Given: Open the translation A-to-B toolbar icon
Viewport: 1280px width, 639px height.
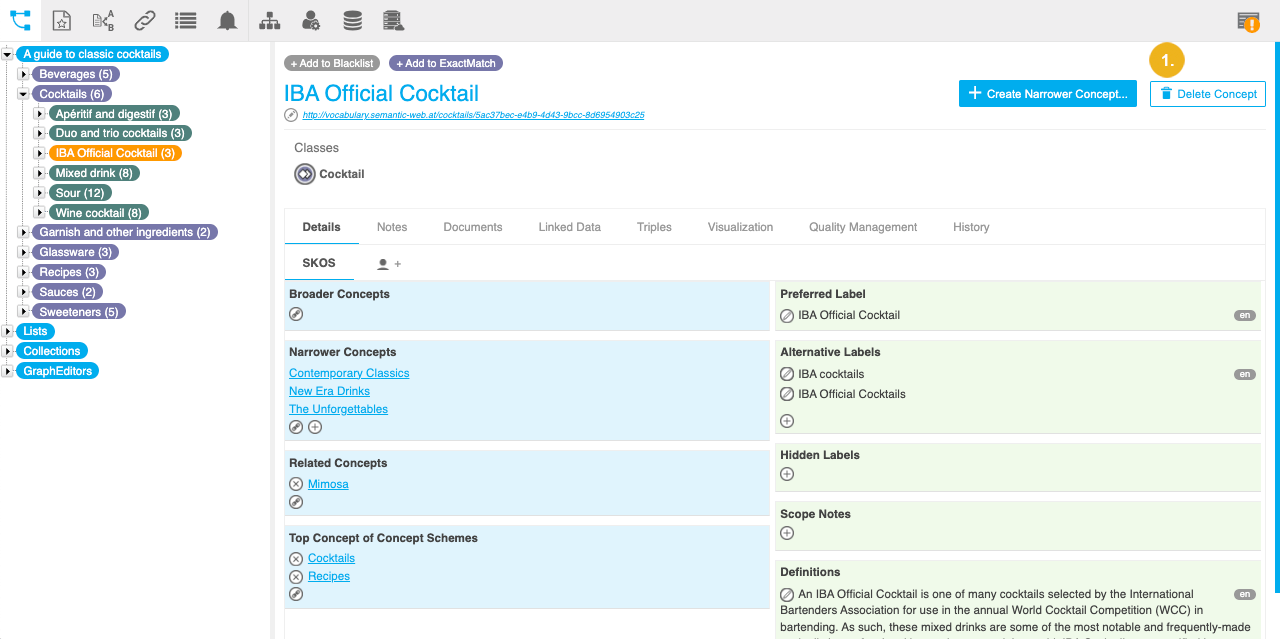Looking at the screenshot, I should [103, 20].
